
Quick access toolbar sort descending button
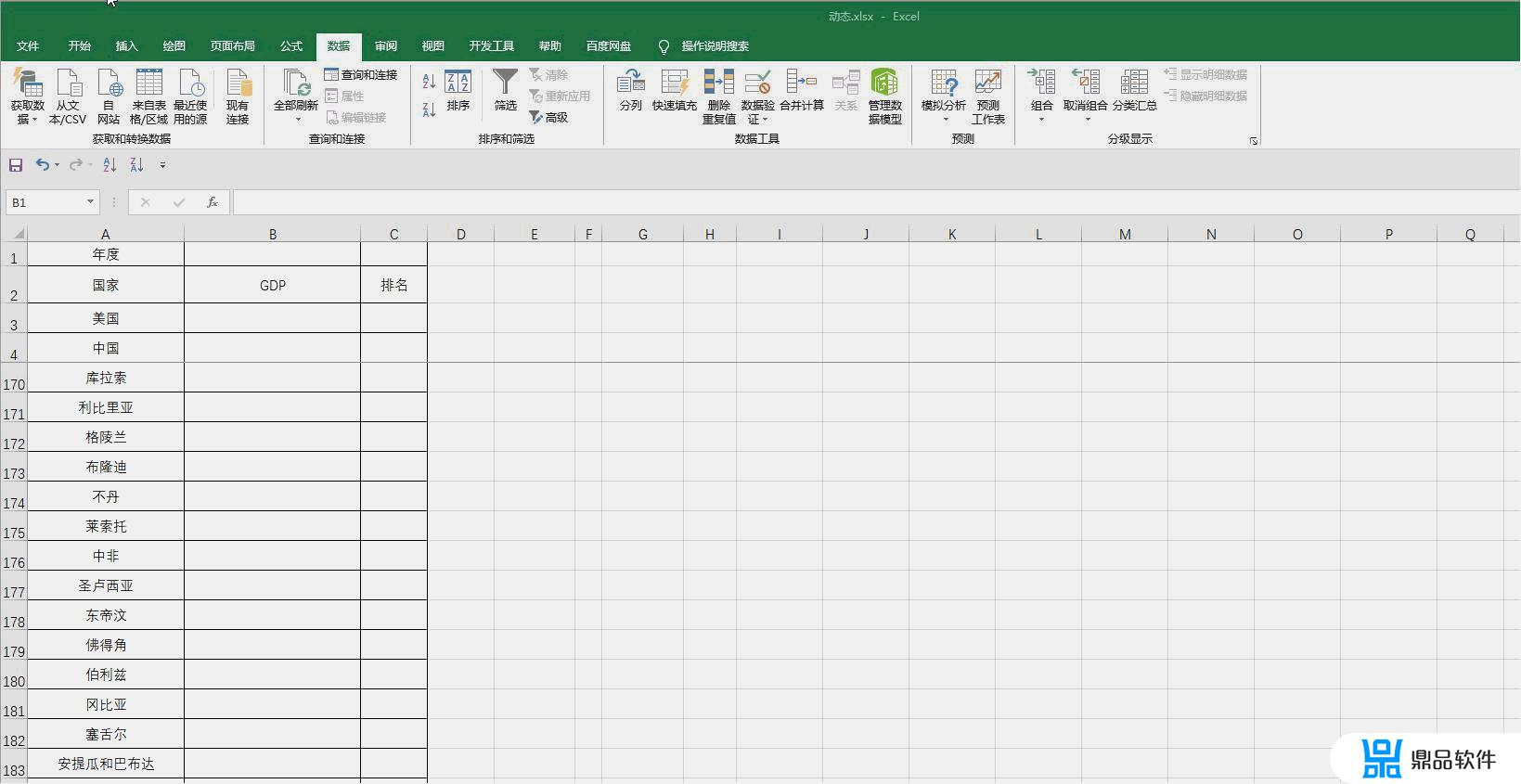point(136,165)
